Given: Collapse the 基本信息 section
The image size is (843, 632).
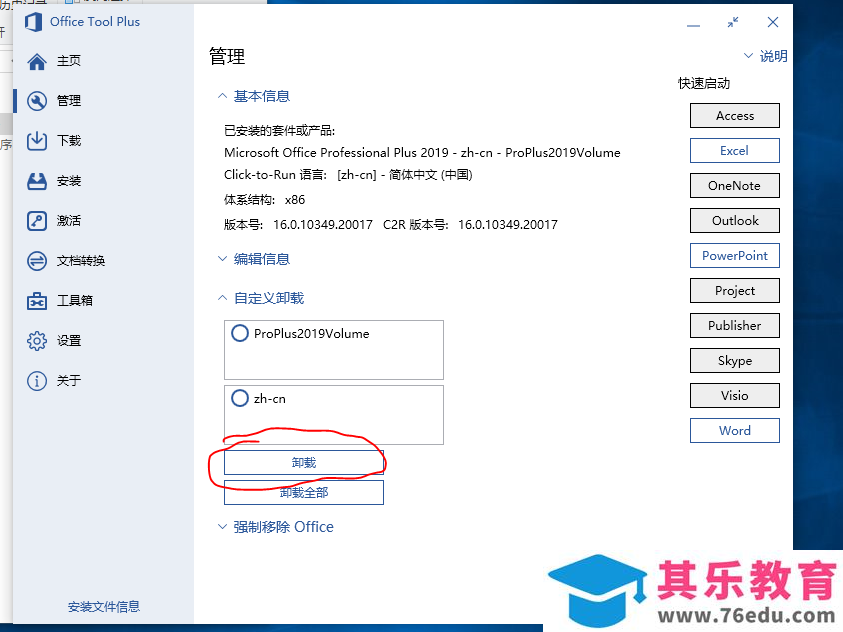Looking at the screenshot, I should tap(254, 96).
